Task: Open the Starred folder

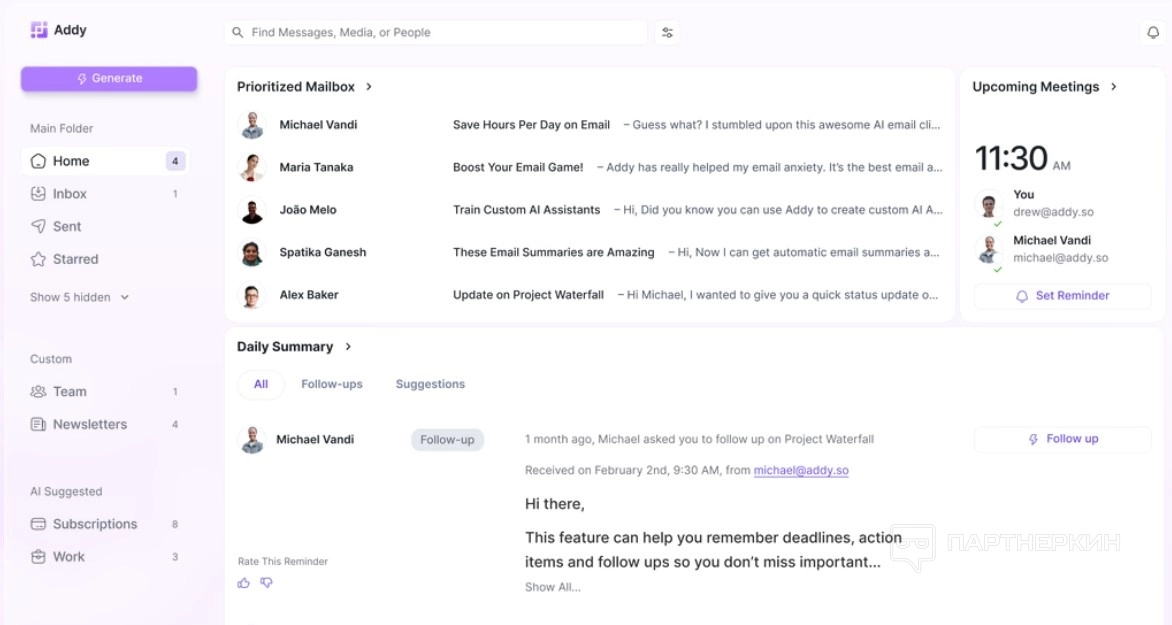Action: (75, 259)
